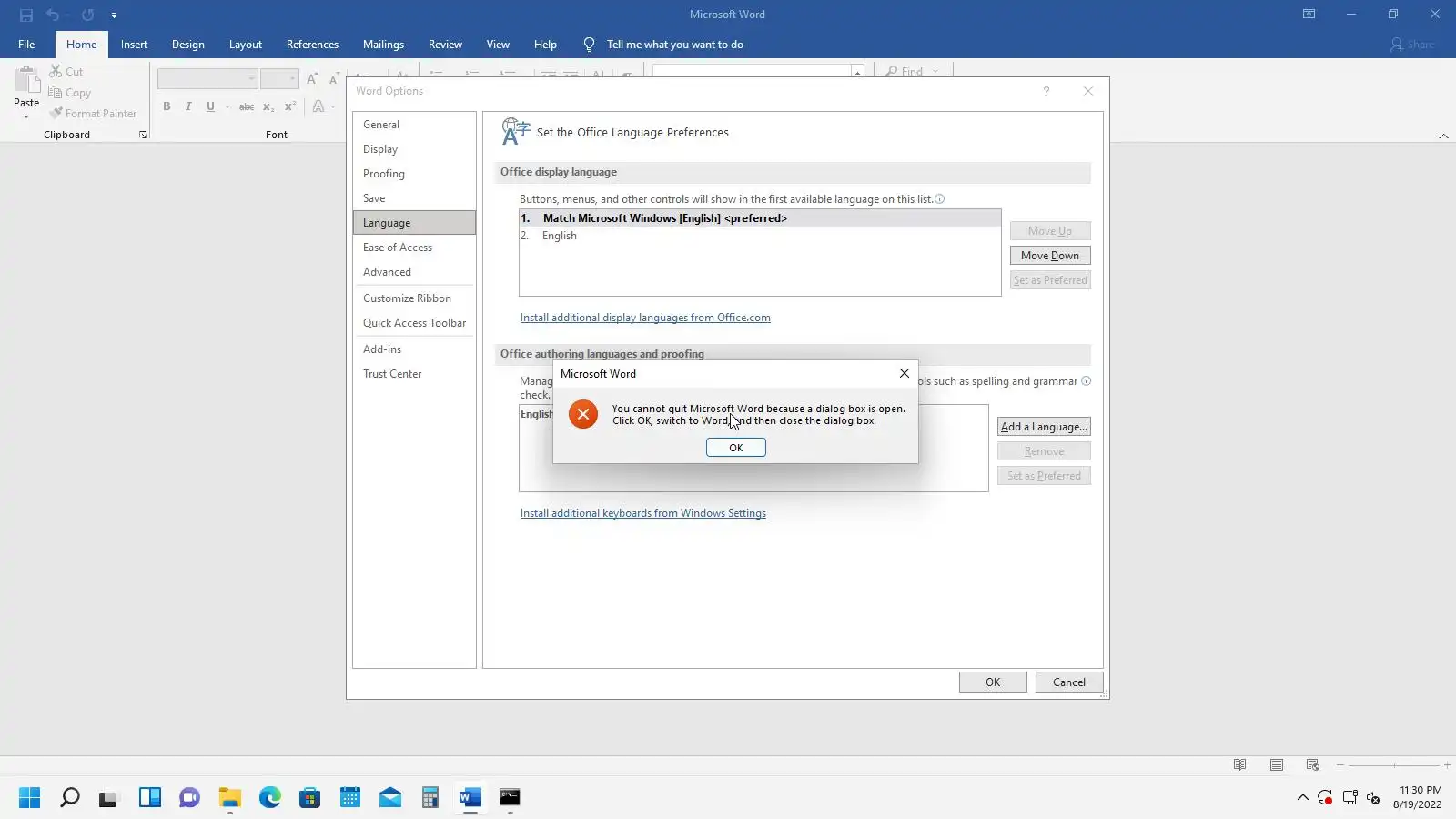Image resolution: width=1456 pixels, height=819 pixels.
Task: Click the Add a Language button
Action: [1044, 427]
